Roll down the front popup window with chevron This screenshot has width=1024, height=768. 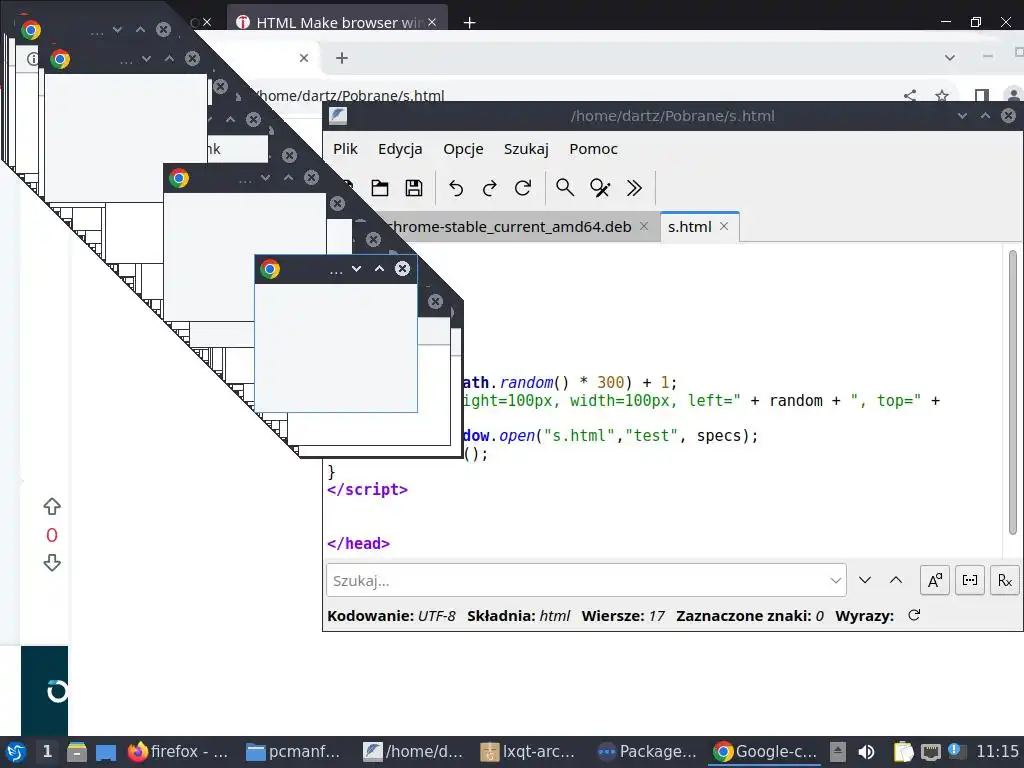356,268
